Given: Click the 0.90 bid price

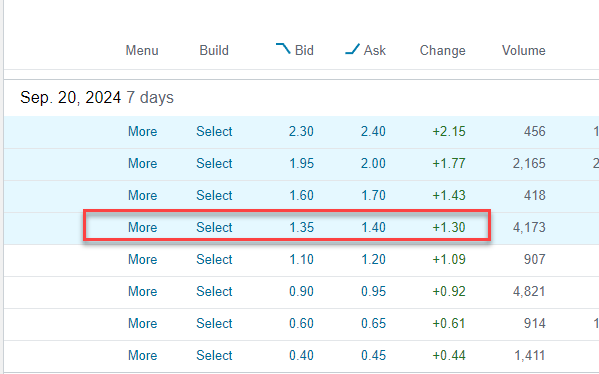Looking at the screenshot, I should point(301,291).
